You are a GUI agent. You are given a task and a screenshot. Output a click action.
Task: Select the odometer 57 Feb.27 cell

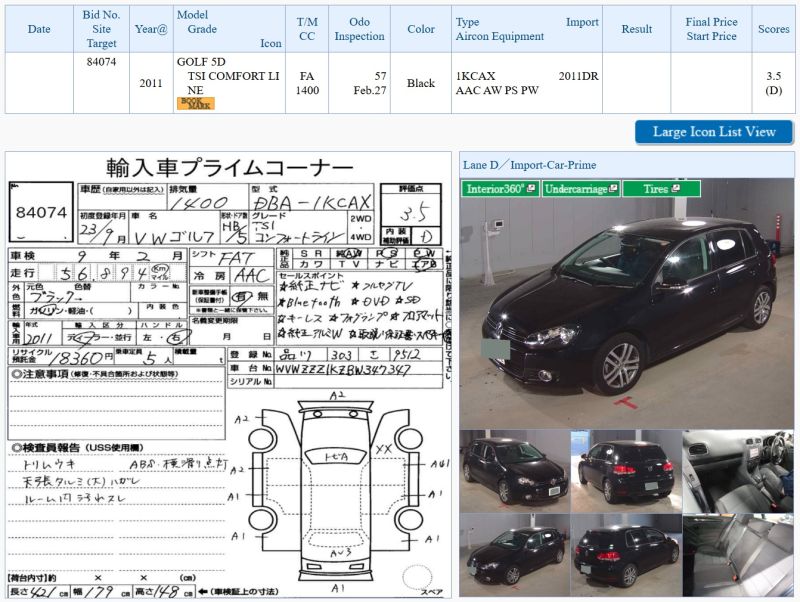[359, 83]
